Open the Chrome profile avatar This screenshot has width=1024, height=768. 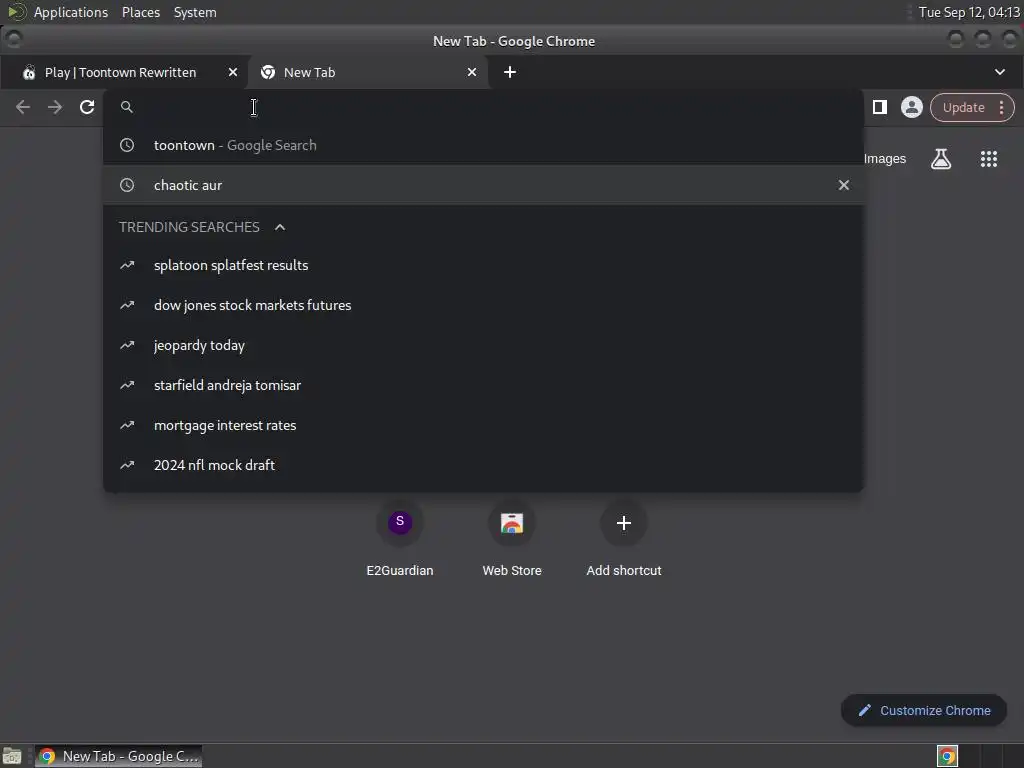(912, 107)
